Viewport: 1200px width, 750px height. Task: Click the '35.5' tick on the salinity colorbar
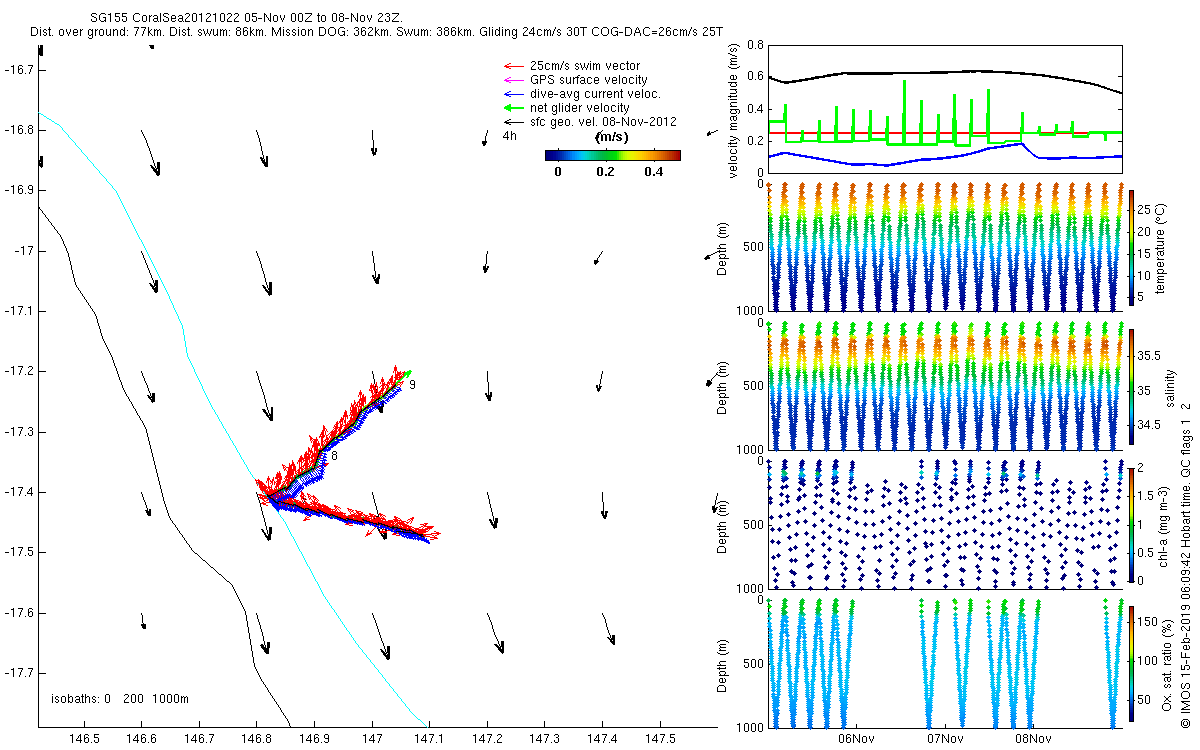point(1150,355)
